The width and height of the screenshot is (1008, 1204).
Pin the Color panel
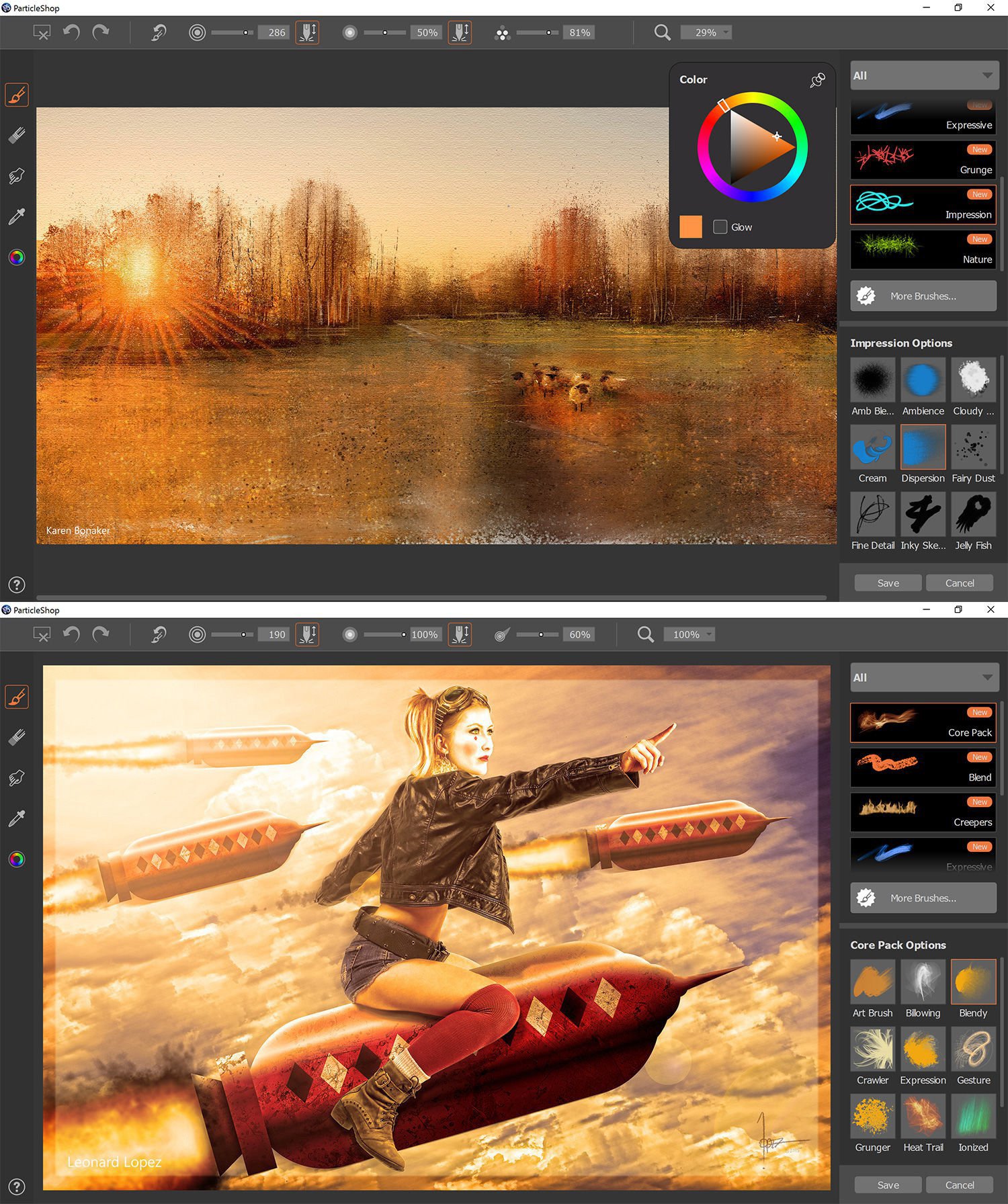[818, 80]
